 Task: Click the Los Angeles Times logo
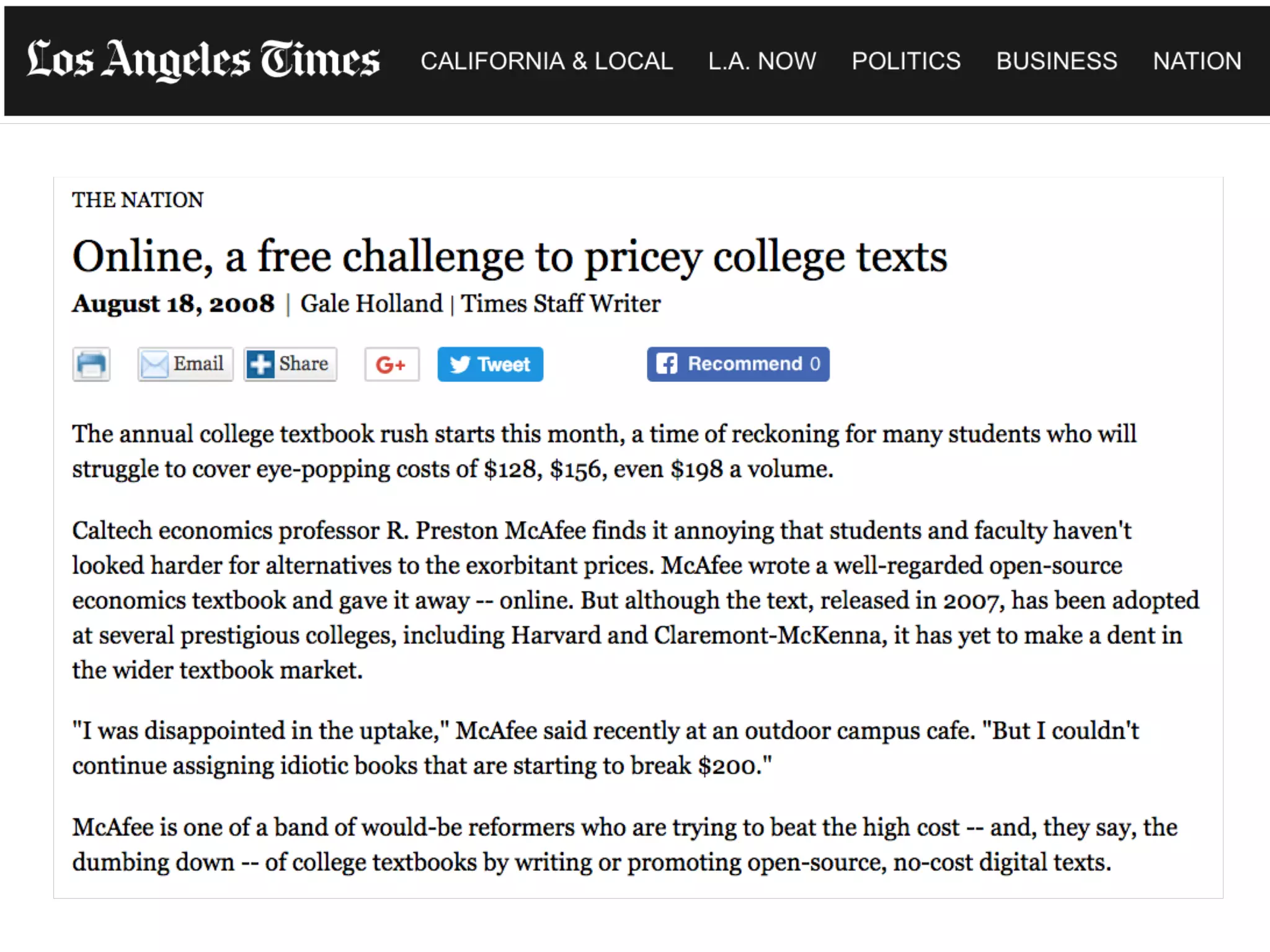click(203, 60)
